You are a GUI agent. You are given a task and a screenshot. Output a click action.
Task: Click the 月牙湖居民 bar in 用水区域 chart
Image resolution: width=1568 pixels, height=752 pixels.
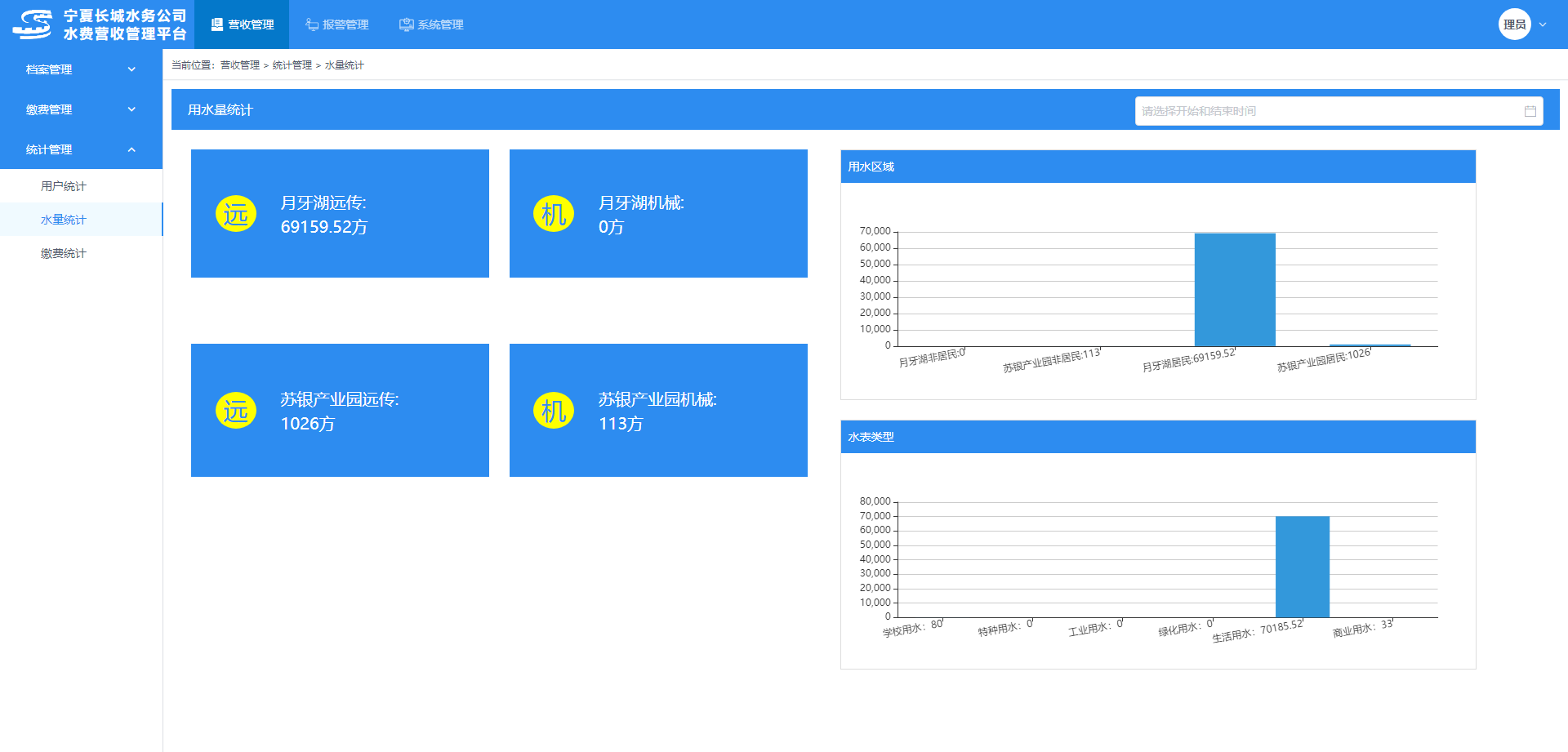[1234, 290]
